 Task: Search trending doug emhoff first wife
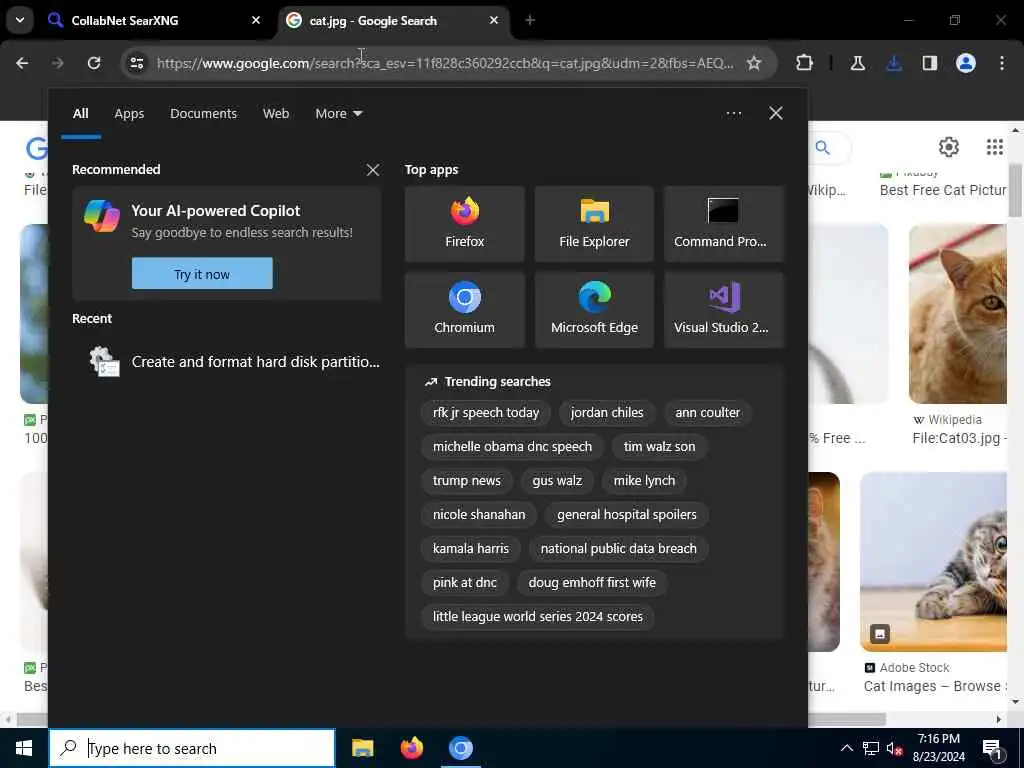(x=592, y=583)
